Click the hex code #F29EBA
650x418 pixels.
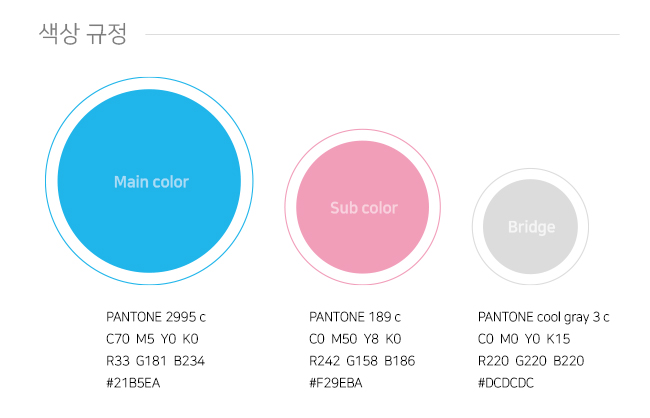(x=336, y=383)
